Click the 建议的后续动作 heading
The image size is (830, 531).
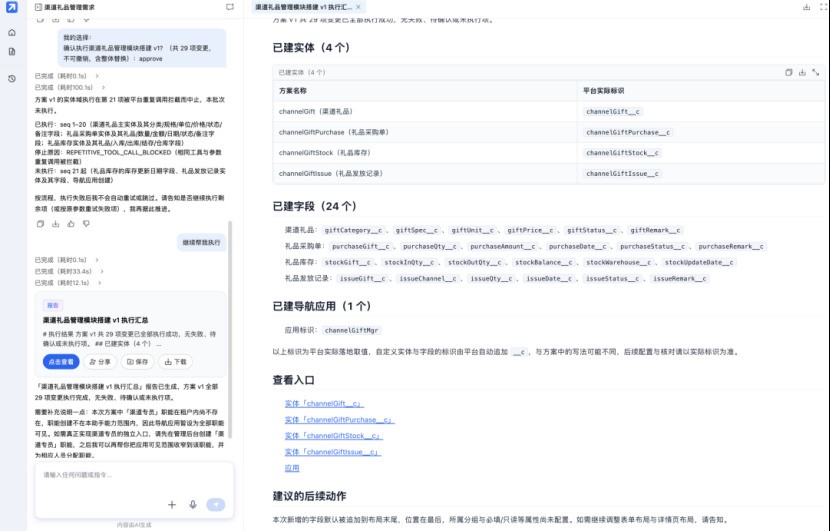click(x=309, y=496)
